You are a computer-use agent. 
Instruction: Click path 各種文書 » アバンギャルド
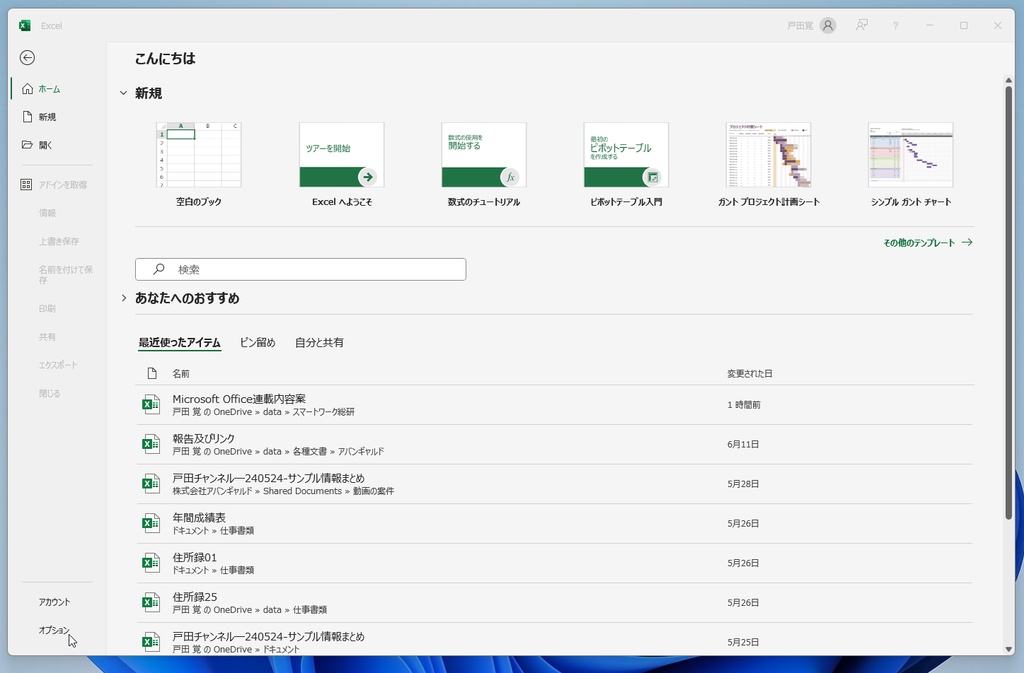[x=338, y=452]
